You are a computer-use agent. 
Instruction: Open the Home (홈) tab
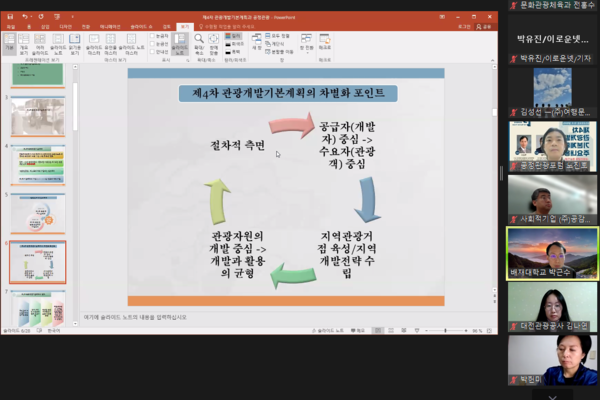pos(29,27)
